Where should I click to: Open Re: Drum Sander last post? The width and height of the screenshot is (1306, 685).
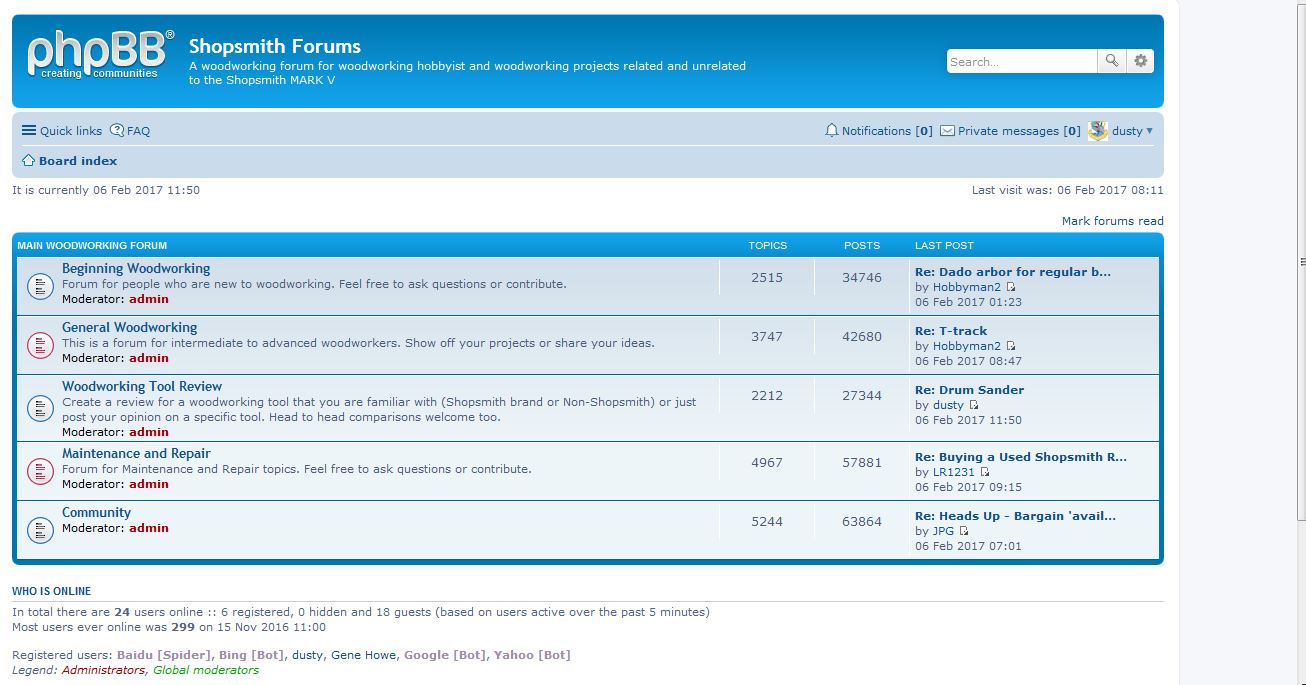point(969,390)
